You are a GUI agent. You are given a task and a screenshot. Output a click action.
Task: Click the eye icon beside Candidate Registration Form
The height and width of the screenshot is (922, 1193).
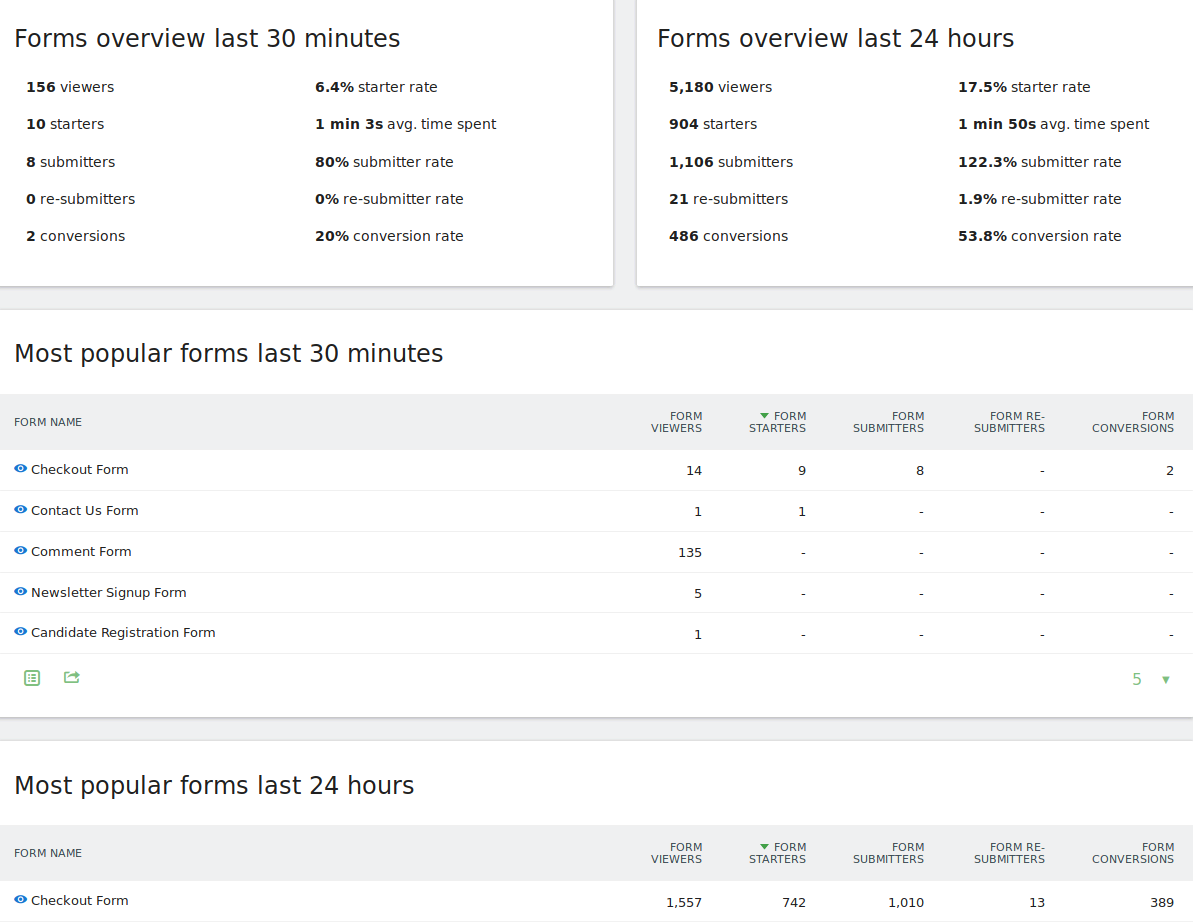coord(20,632)
